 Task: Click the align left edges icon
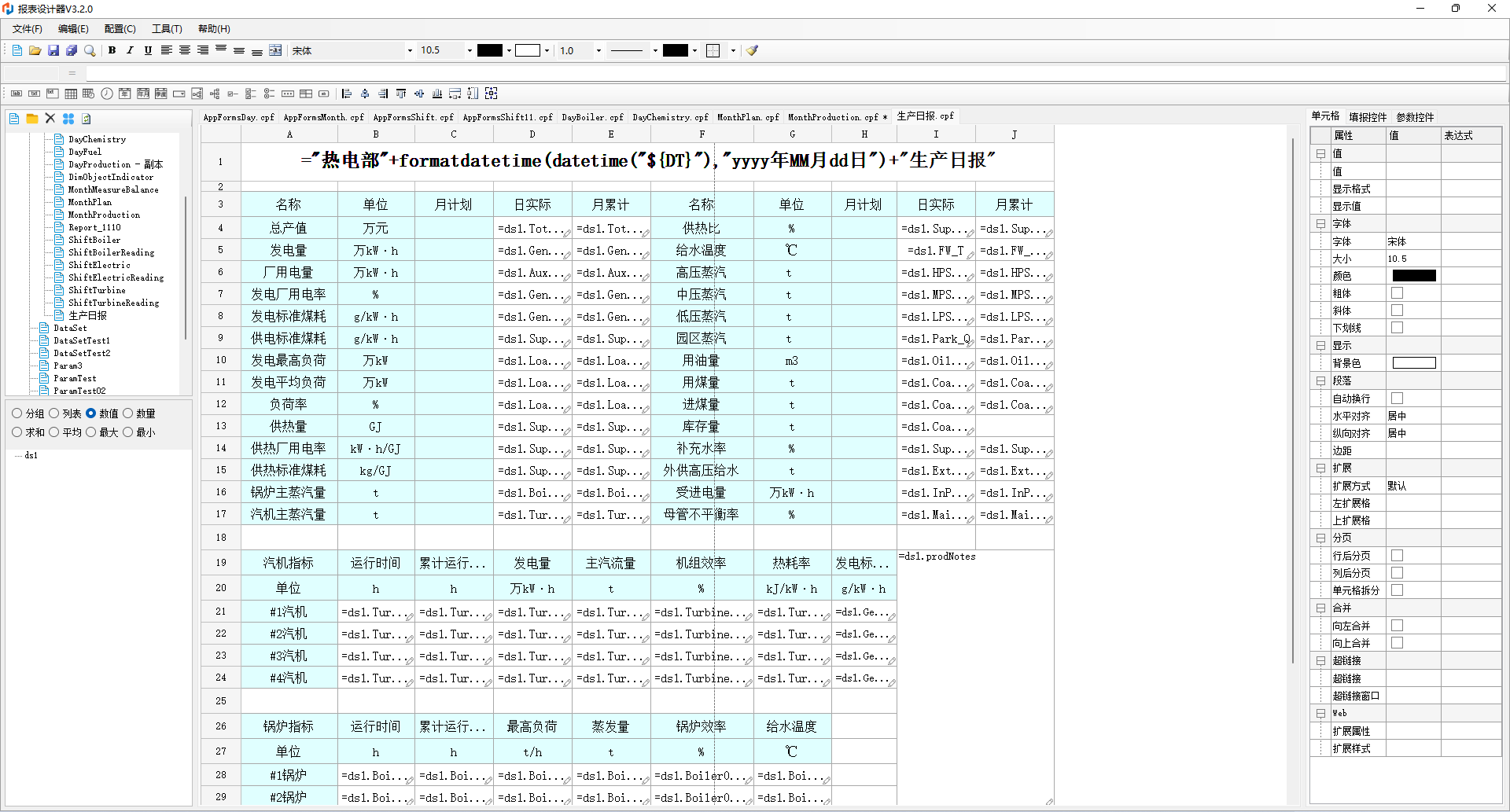347,94
